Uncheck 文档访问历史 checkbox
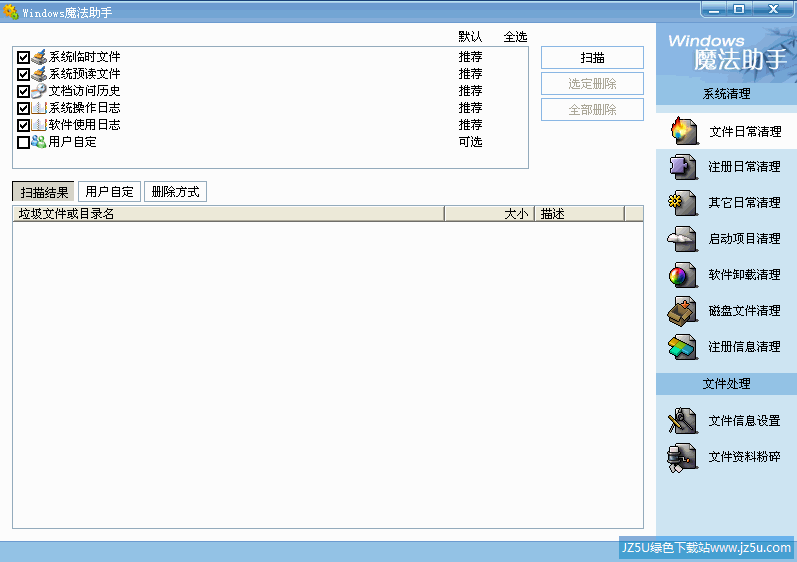Image resolution: width=797 pixels, height=562 pixels. click(23, 91)
